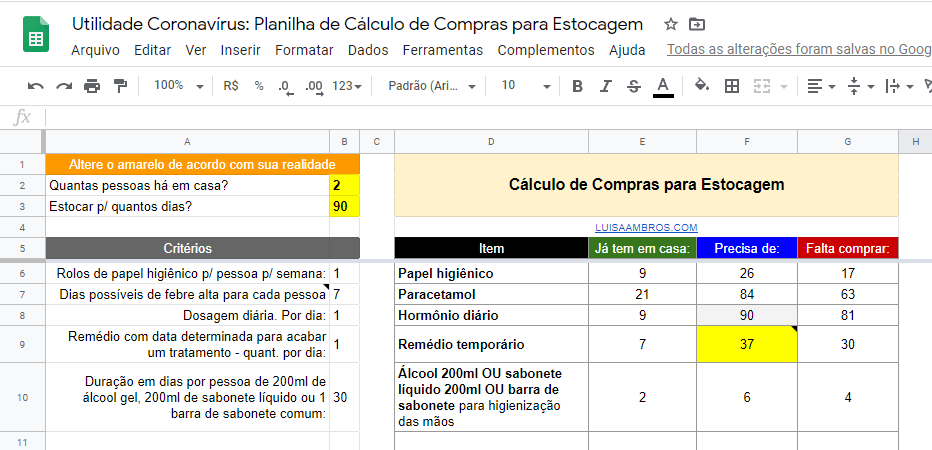Star this spreadsheet document
This screenshot has width=932, height=450.
671,24
